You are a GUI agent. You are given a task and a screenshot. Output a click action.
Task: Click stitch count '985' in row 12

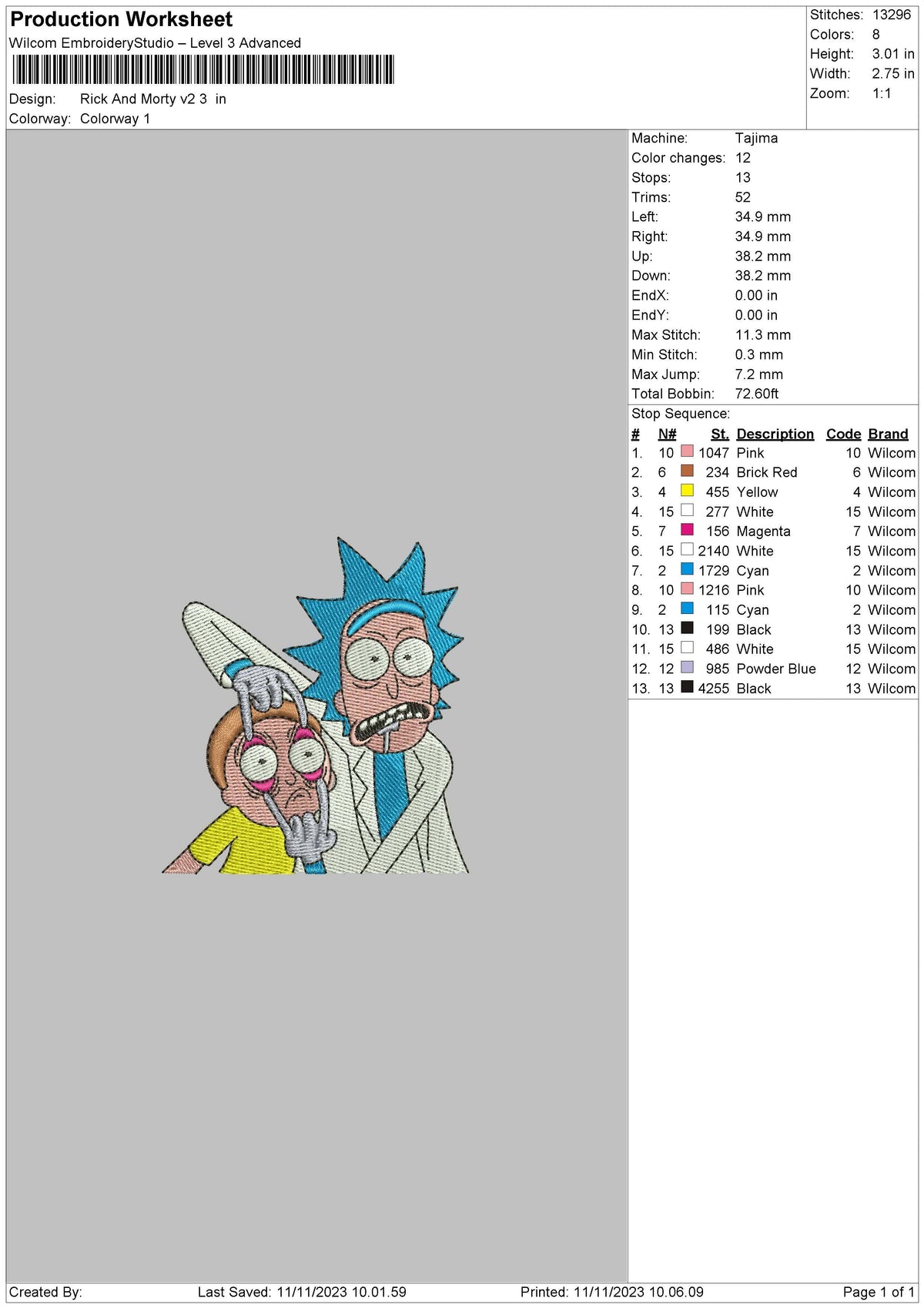718,669
